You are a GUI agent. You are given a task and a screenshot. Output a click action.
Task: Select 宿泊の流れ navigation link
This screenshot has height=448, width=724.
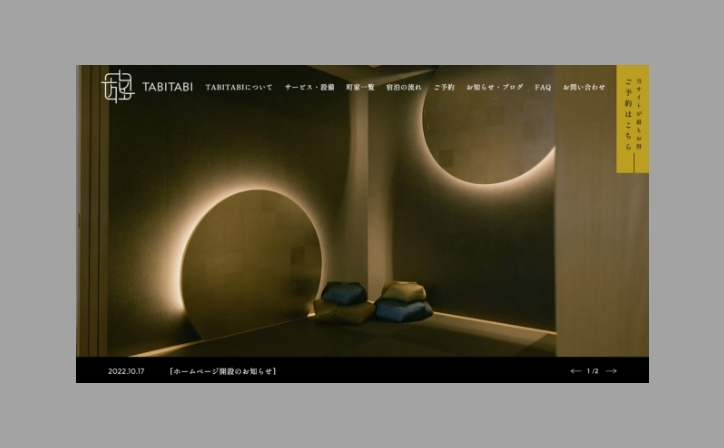tap(404, 87)
